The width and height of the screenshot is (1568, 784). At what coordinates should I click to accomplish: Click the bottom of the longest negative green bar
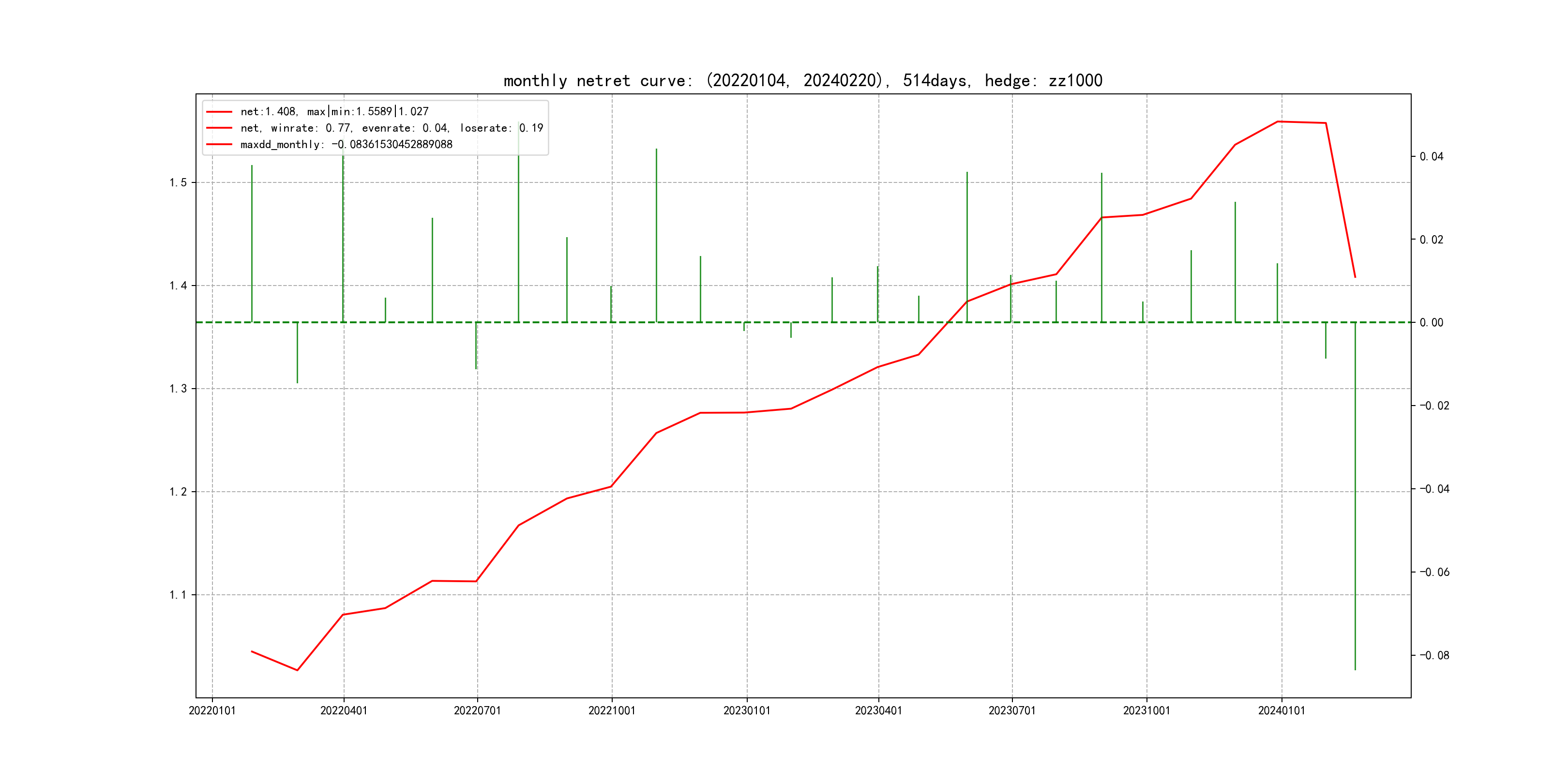[1355, 670]
